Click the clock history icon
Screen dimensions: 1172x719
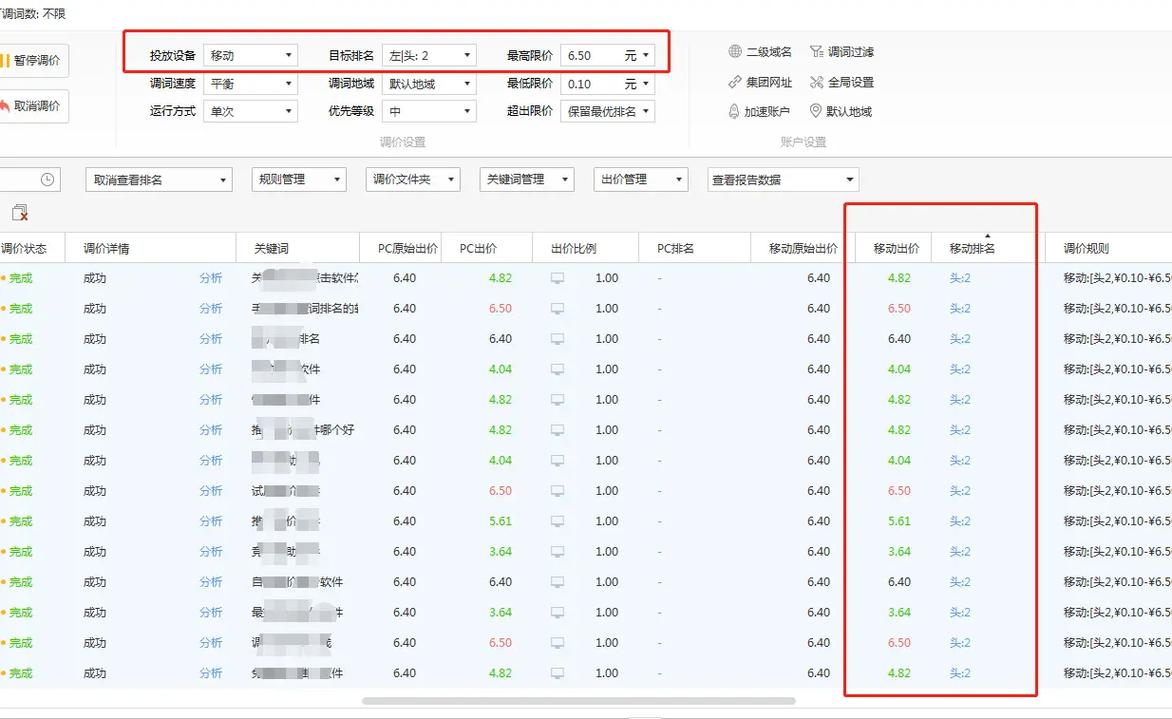(x=45, y=179)
